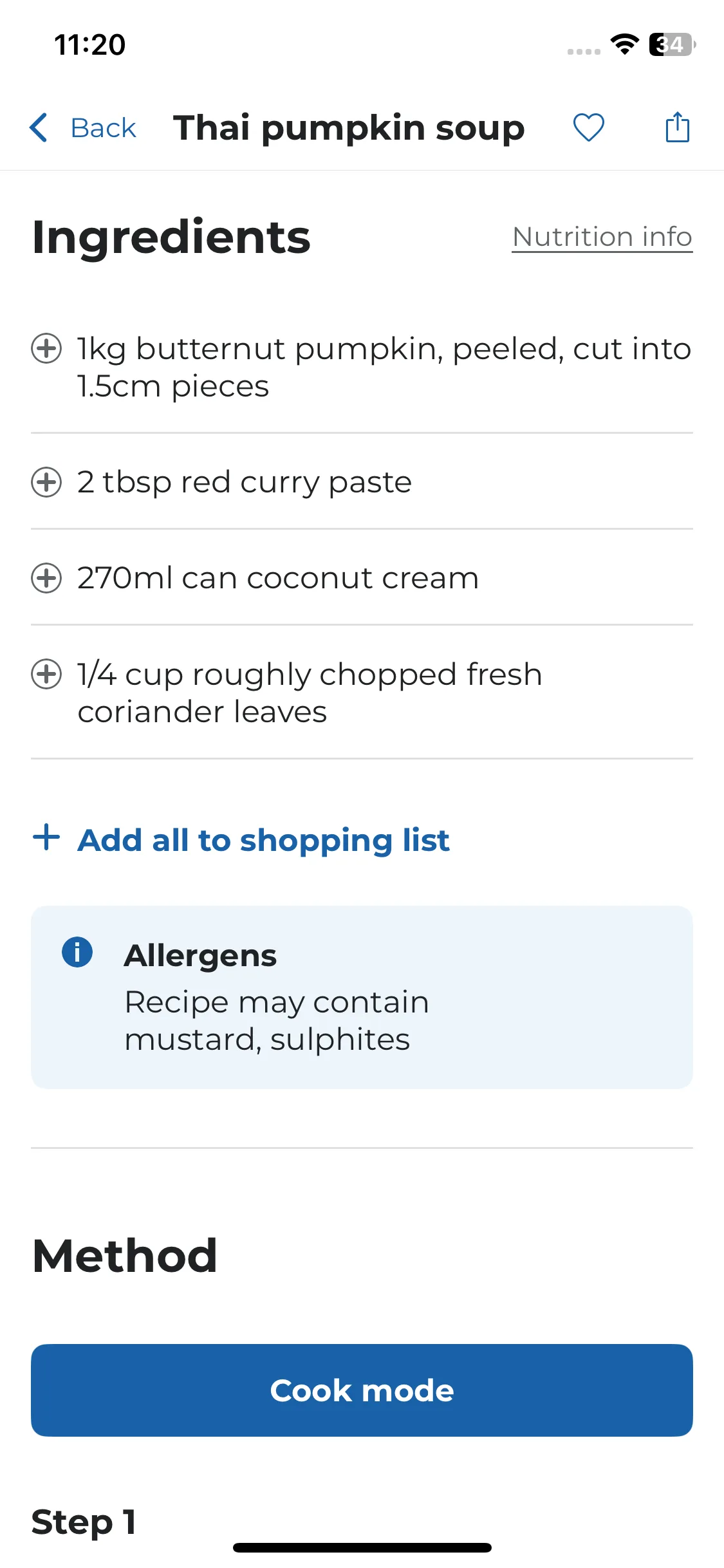Add coconut cream using plus icon
Viewport: 724px width, 1568px height.
(47, 577)
